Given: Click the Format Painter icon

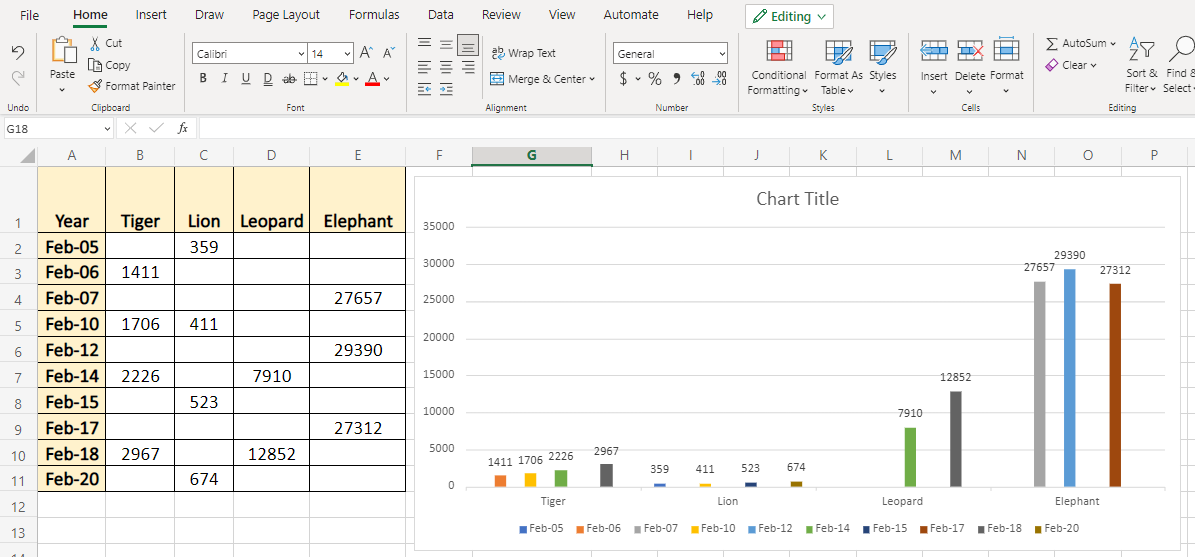Looking at the screenshot, I should click(96, 86).
